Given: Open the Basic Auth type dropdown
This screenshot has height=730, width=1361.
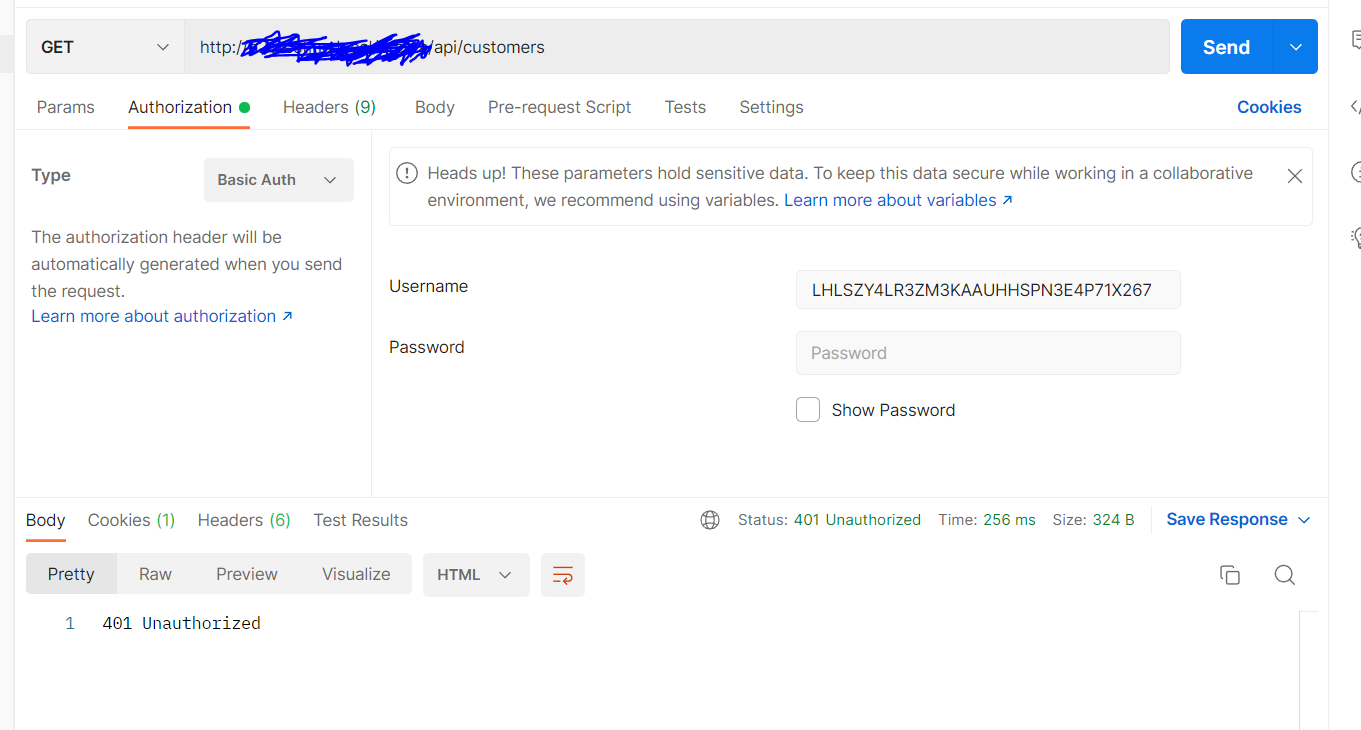Looking at the screenshot, I should pyautogui.click(x=278, y=180).
